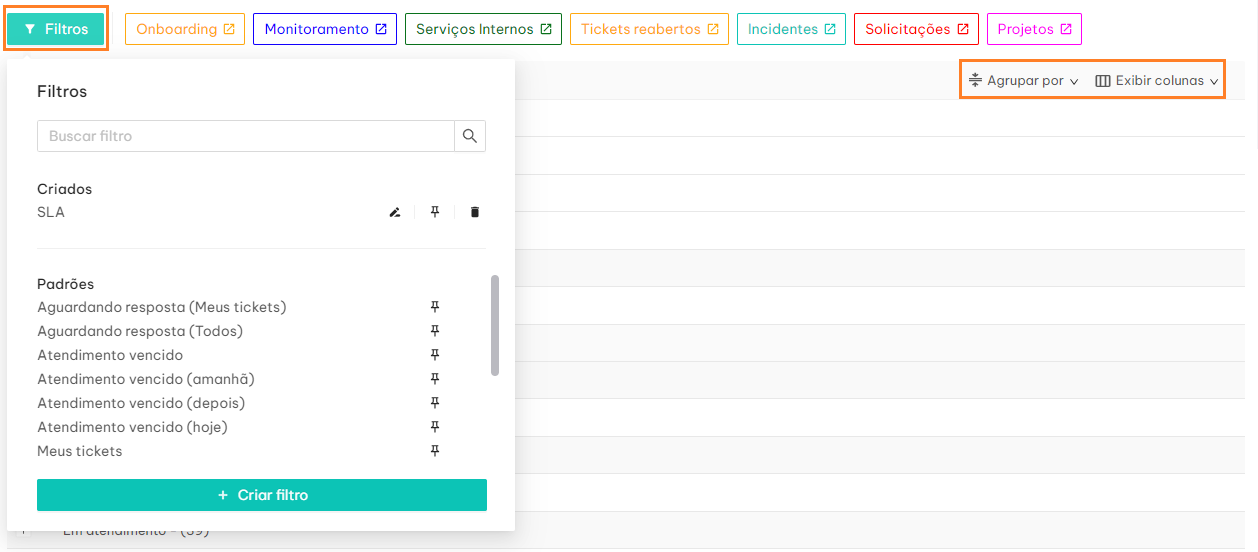
Task: Open the Agrupar por dropdown
Action: (x=1024, y=81)
